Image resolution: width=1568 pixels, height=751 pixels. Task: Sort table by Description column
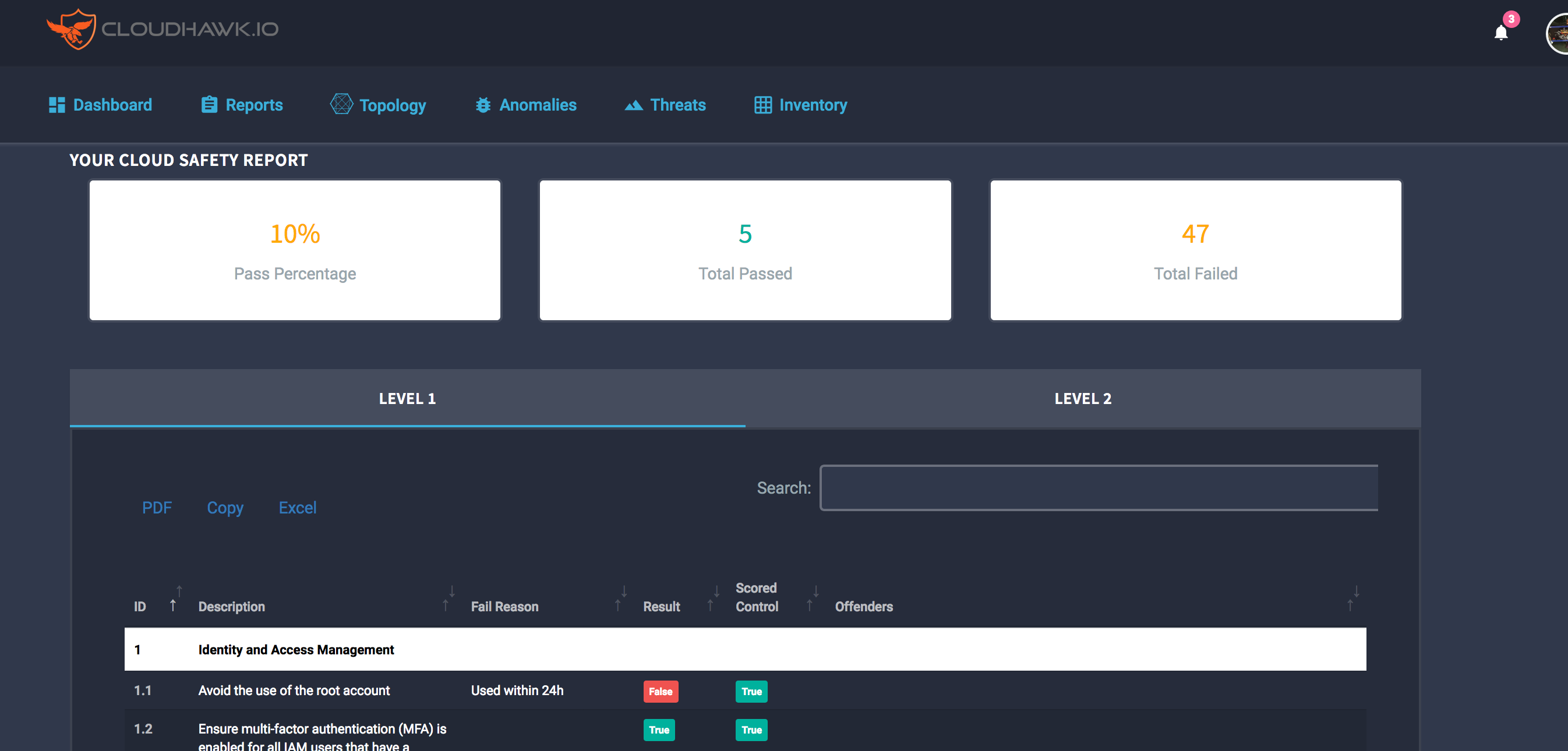click(231, 606)
